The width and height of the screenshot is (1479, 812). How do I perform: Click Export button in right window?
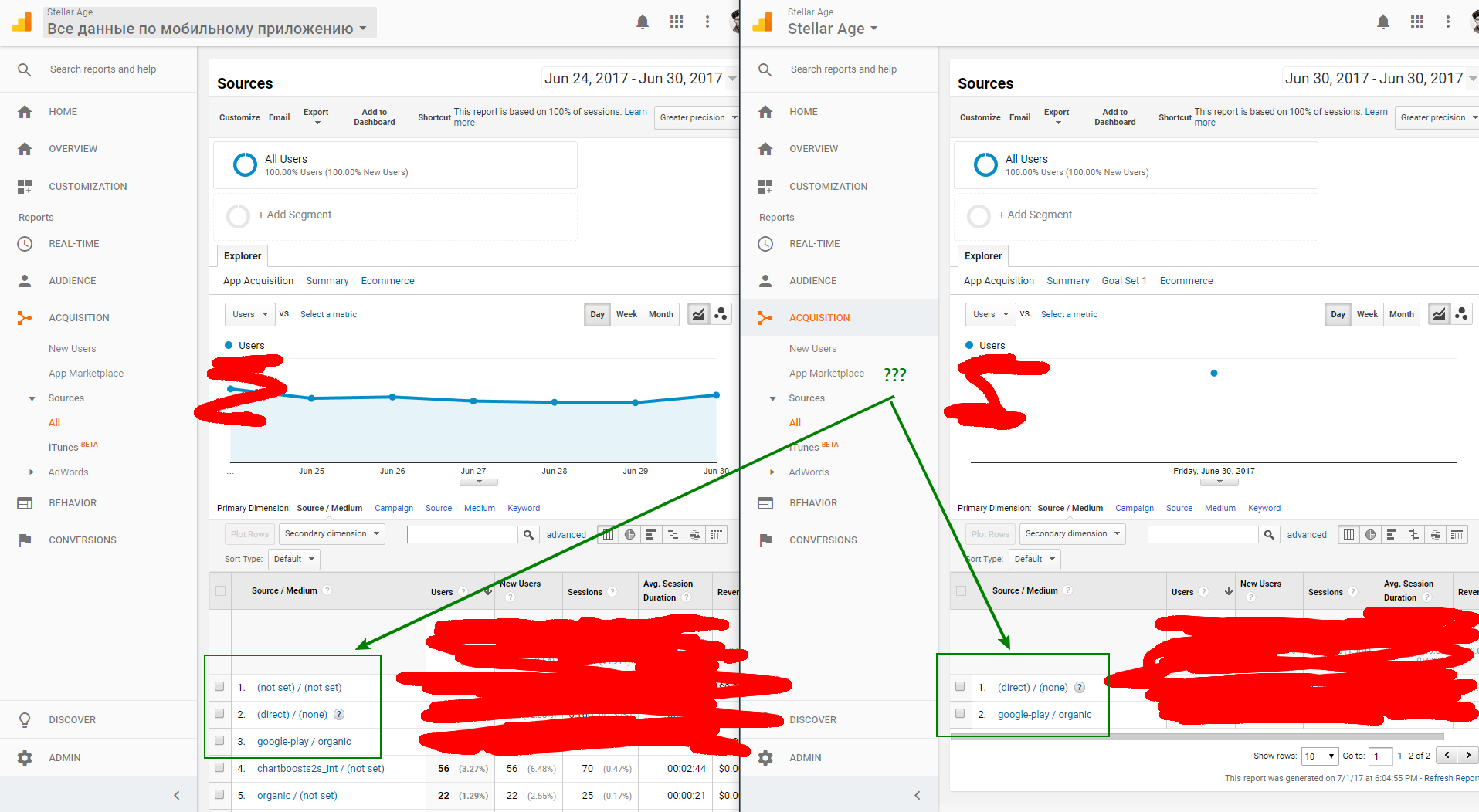1057,117
